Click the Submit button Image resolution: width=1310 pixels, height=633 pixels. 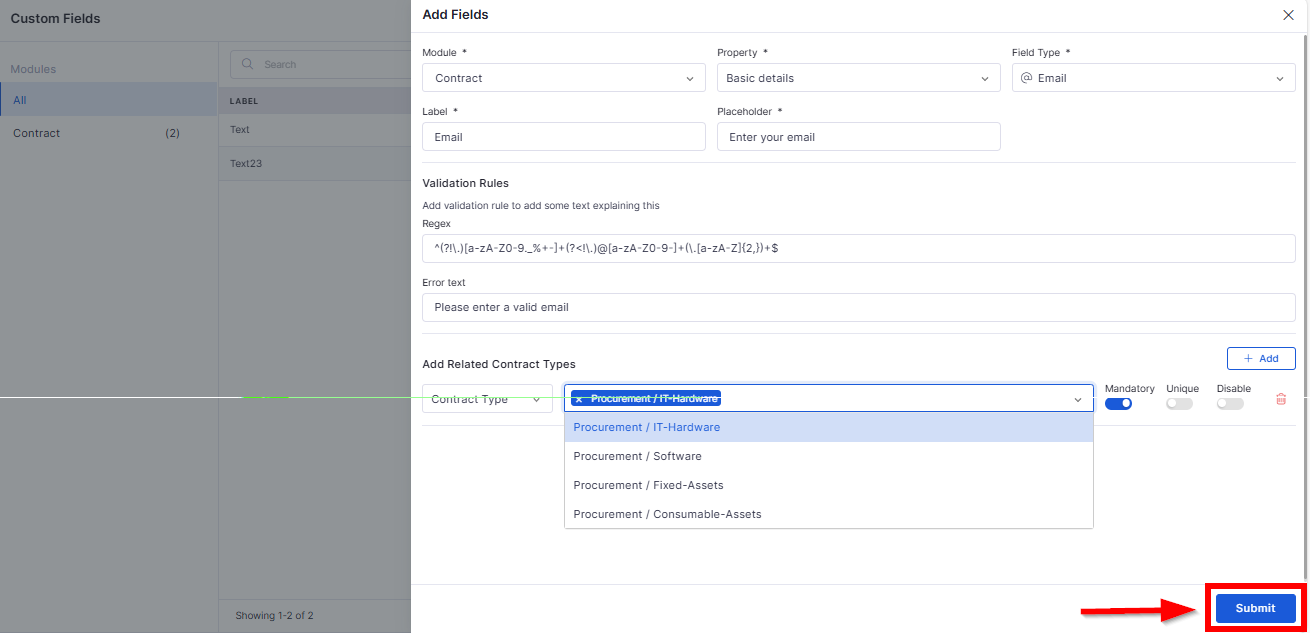tap(1255, 608)
